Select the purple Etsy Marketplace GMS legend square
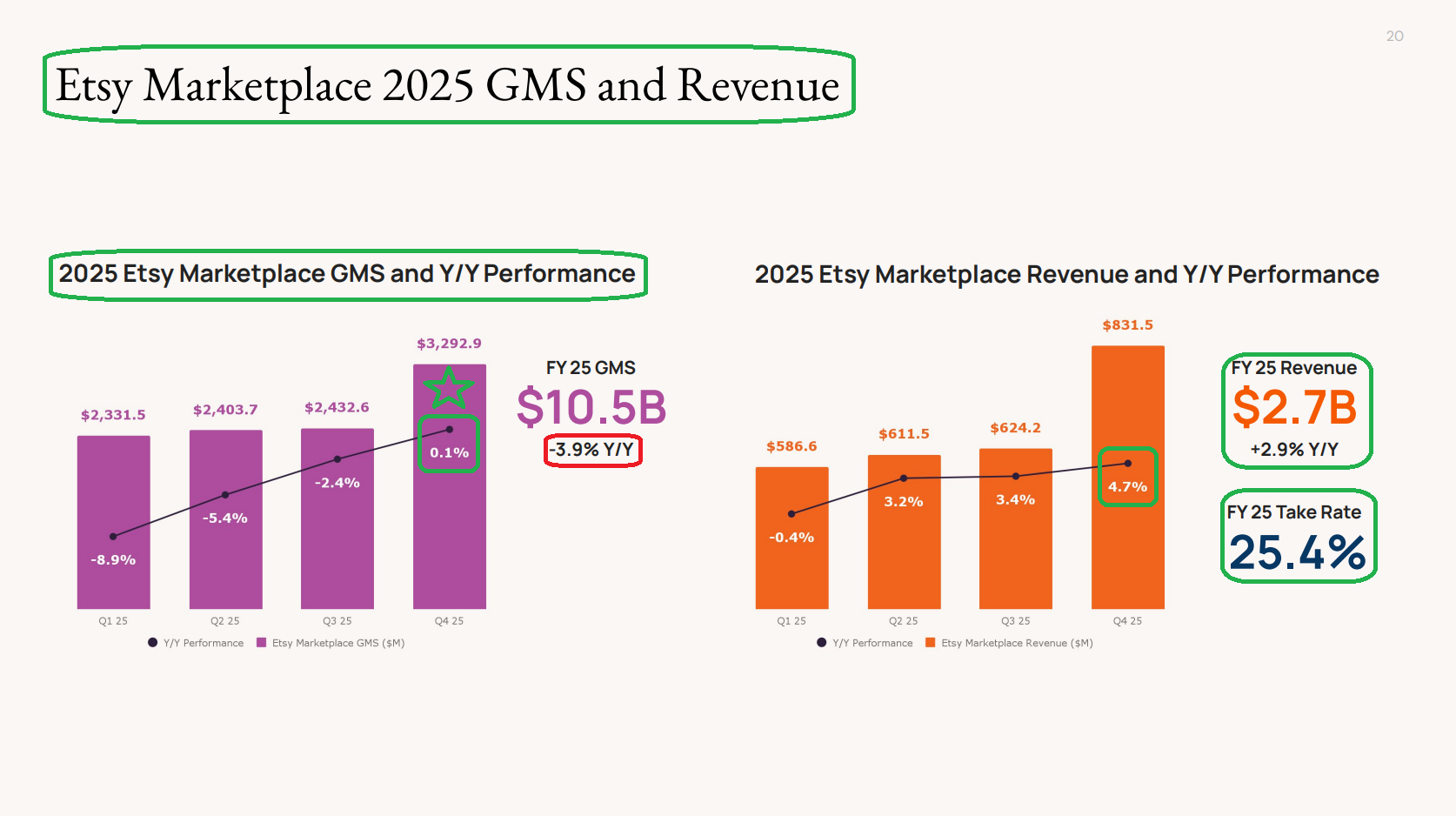The image size is (1456, 816). pyautogui.click(x=262, y=643)
